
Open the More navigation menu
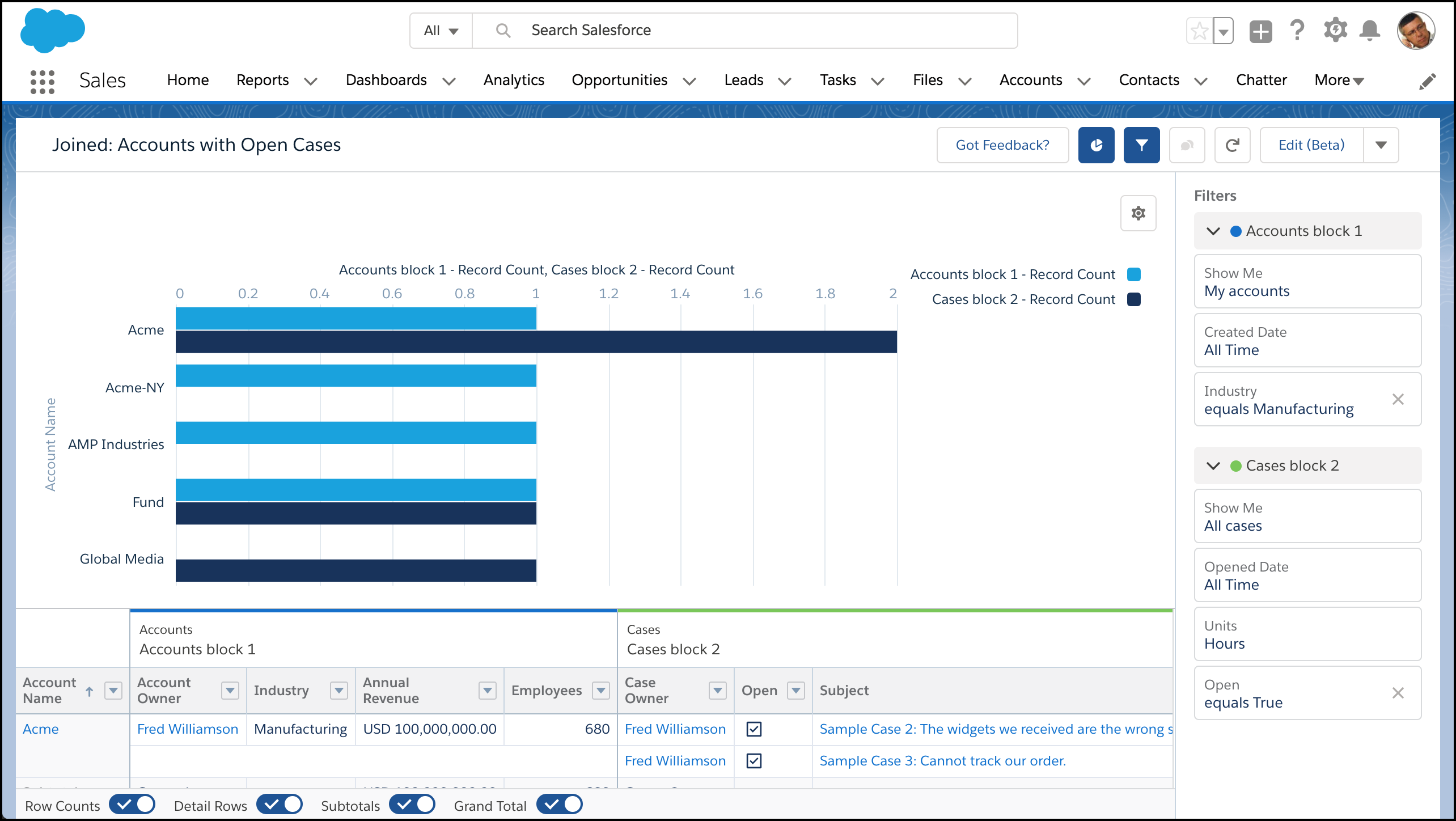tap(1339, 81)
